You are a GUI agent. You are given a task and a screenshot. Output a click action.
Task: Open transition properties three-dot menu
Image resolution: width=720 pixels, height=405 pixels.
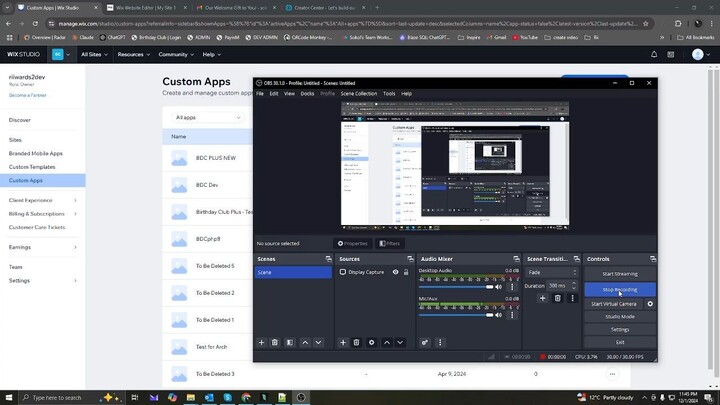click(x=572, y=298)
